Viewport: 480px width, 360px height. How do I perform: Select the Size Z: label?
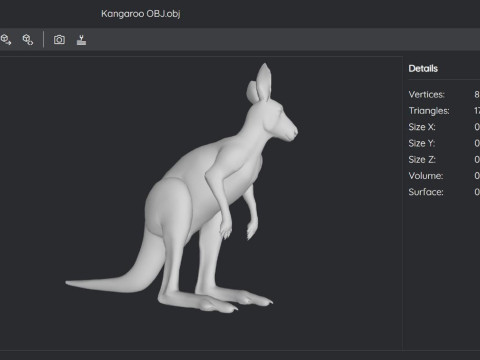coord(422,160)
